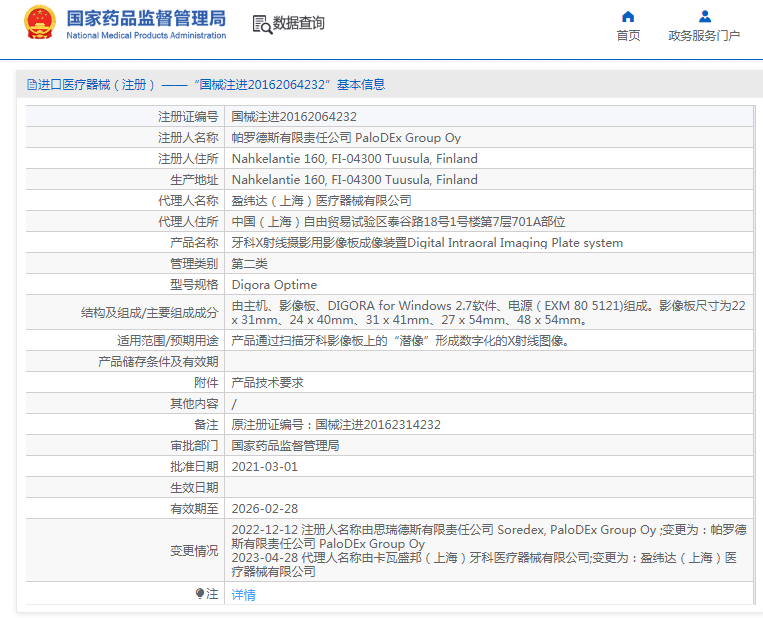763x618 pixels.
Task: Select the 产品储存条件及有效期 label
Action: [x=158, y=362]
